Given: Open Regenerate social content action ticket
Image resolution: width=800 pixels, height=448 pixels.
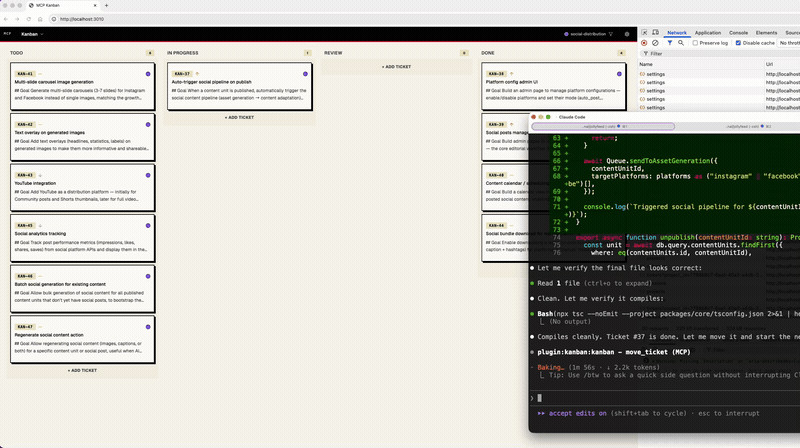Looking at the screenshot, I should click(83, 339).
